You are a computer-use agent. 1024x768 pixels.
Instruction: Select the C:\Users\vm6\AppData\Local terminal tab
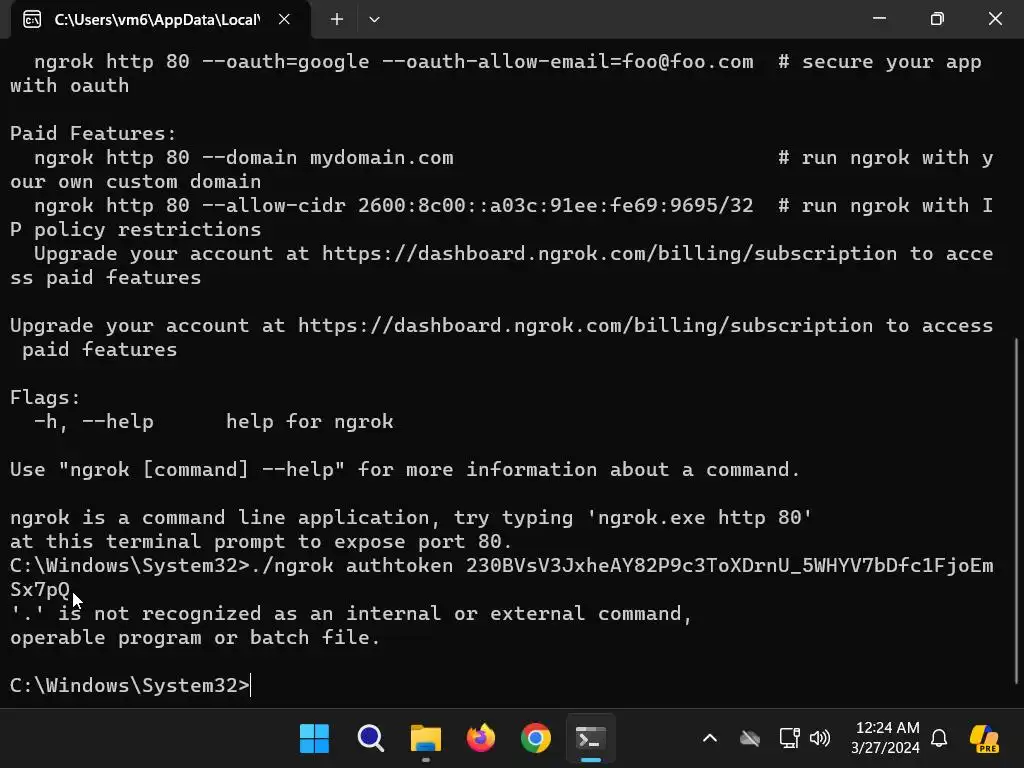tap(155, 20)
